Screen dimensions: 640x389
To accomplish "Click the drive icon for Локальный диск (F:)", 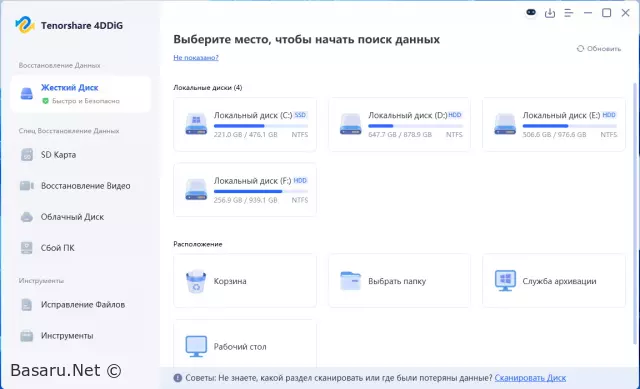I will pyautogui.click(x=196, y=189).
